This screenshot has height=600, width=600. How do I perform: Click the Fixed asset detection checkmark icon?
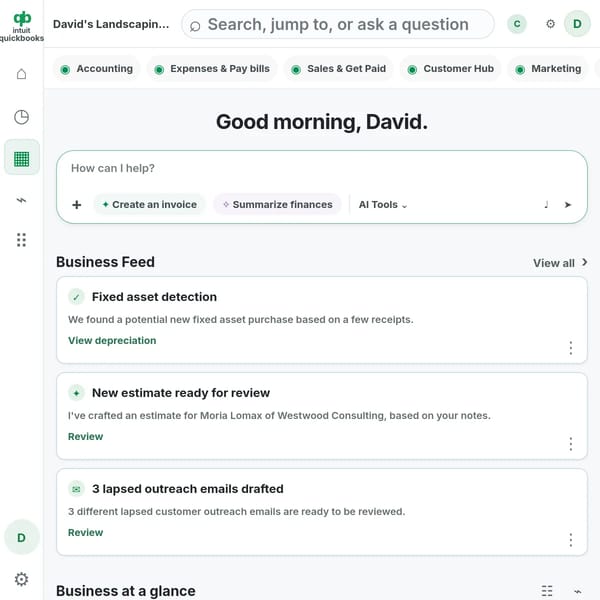pos(76,297)
